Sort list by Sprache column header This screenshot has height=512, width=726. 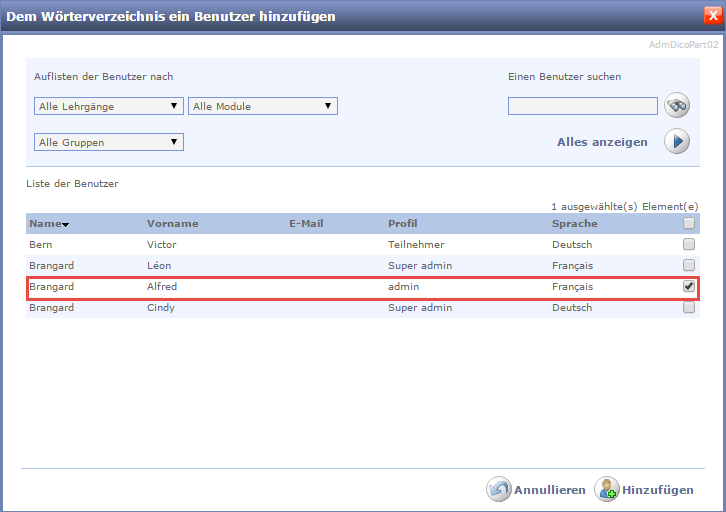pyautogui.click(x=574, y=224)
